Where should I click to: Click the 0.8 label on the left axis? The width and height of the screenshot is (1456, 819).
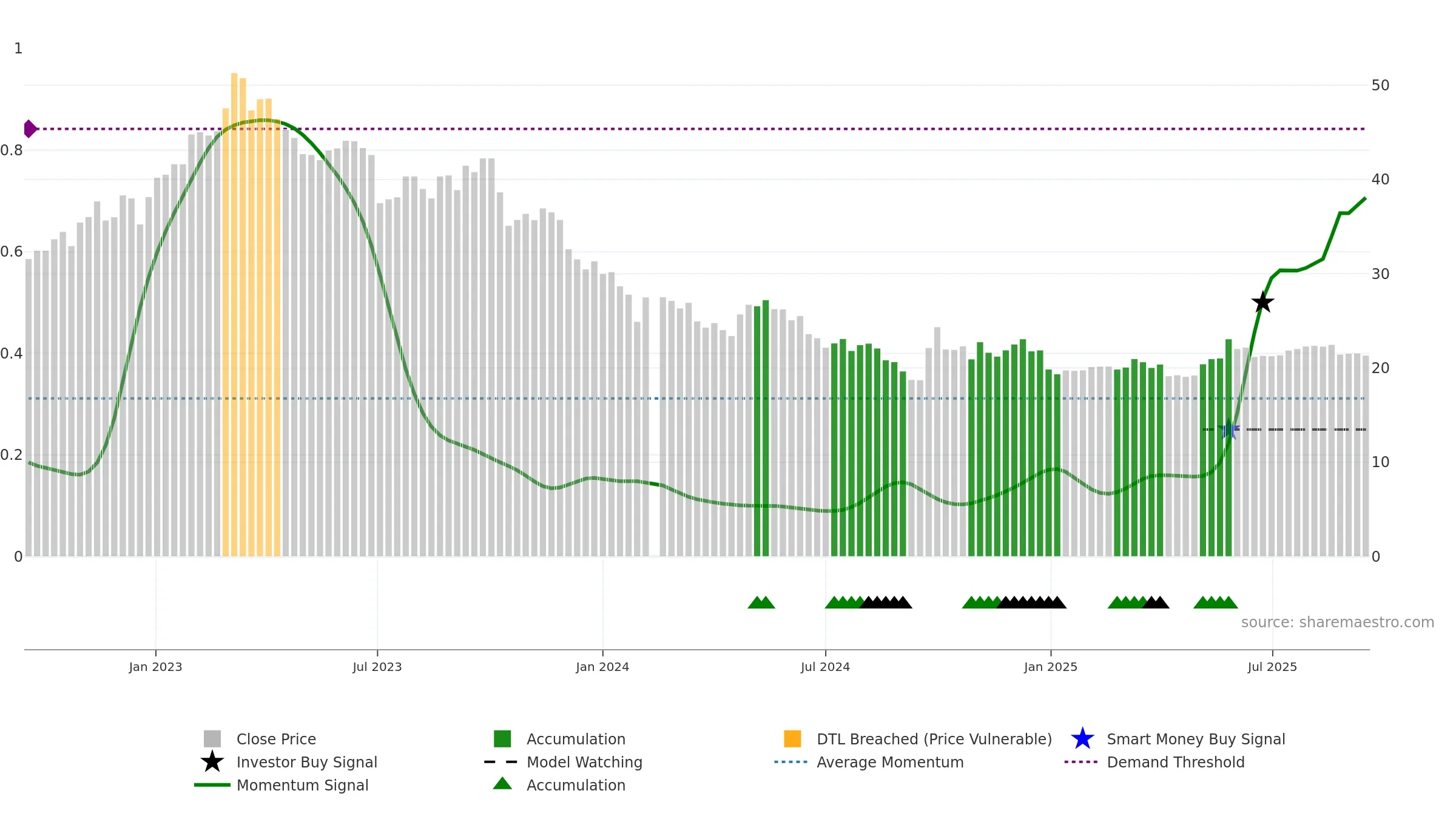coord(12,150)
